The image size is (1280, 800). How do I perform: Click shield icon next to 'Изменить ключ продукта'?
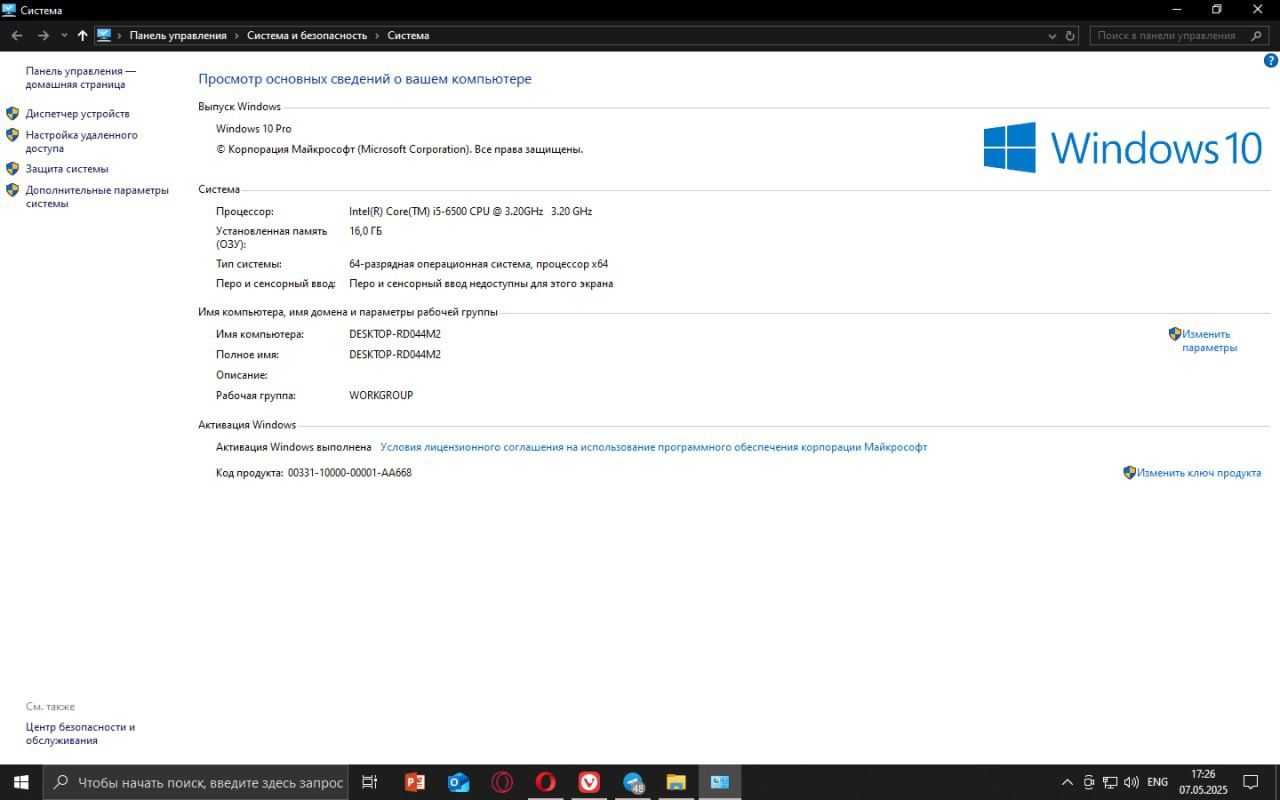coord(1130,473)
